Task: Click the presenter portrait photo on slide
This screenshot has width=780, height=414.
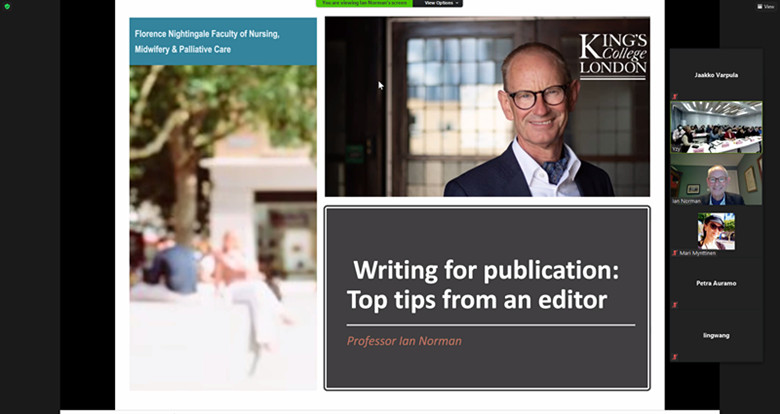Action: point(488,106)
